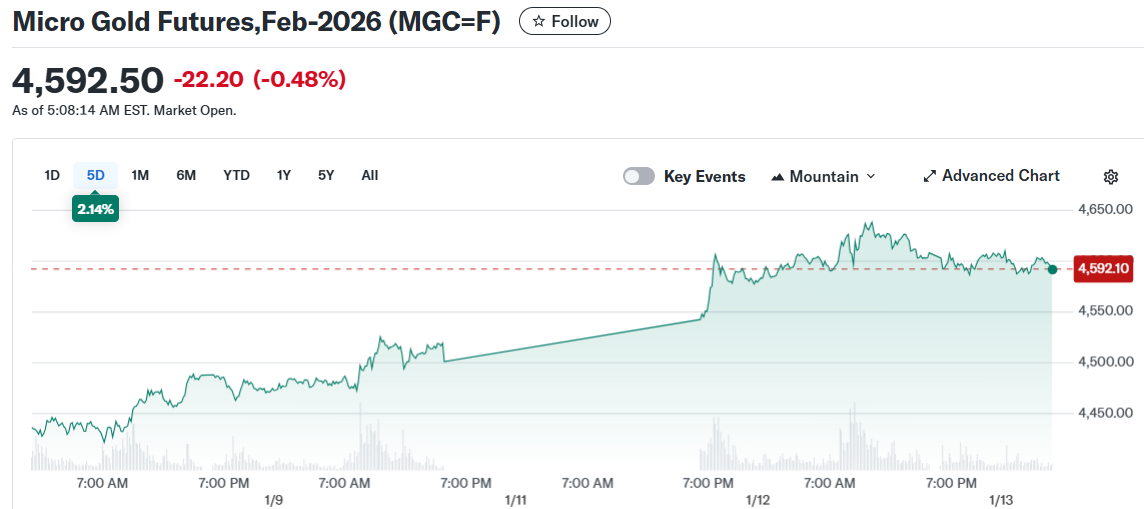Show the All time range

click(370, 175)
